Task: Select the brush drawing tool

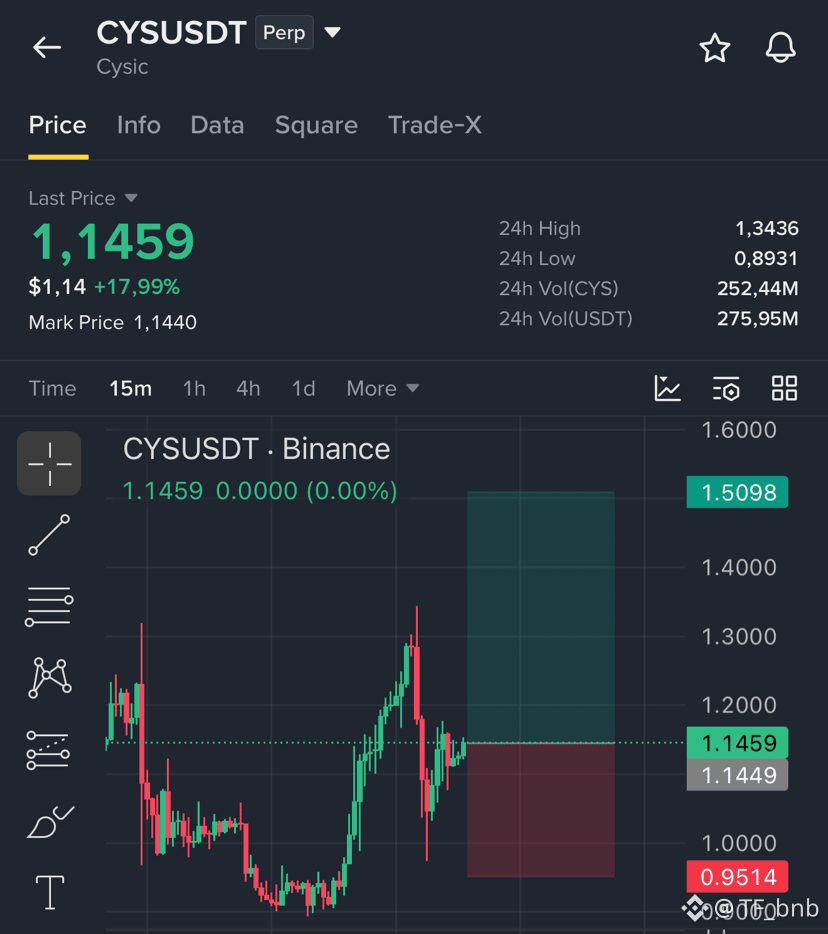Action: point(50,822)
